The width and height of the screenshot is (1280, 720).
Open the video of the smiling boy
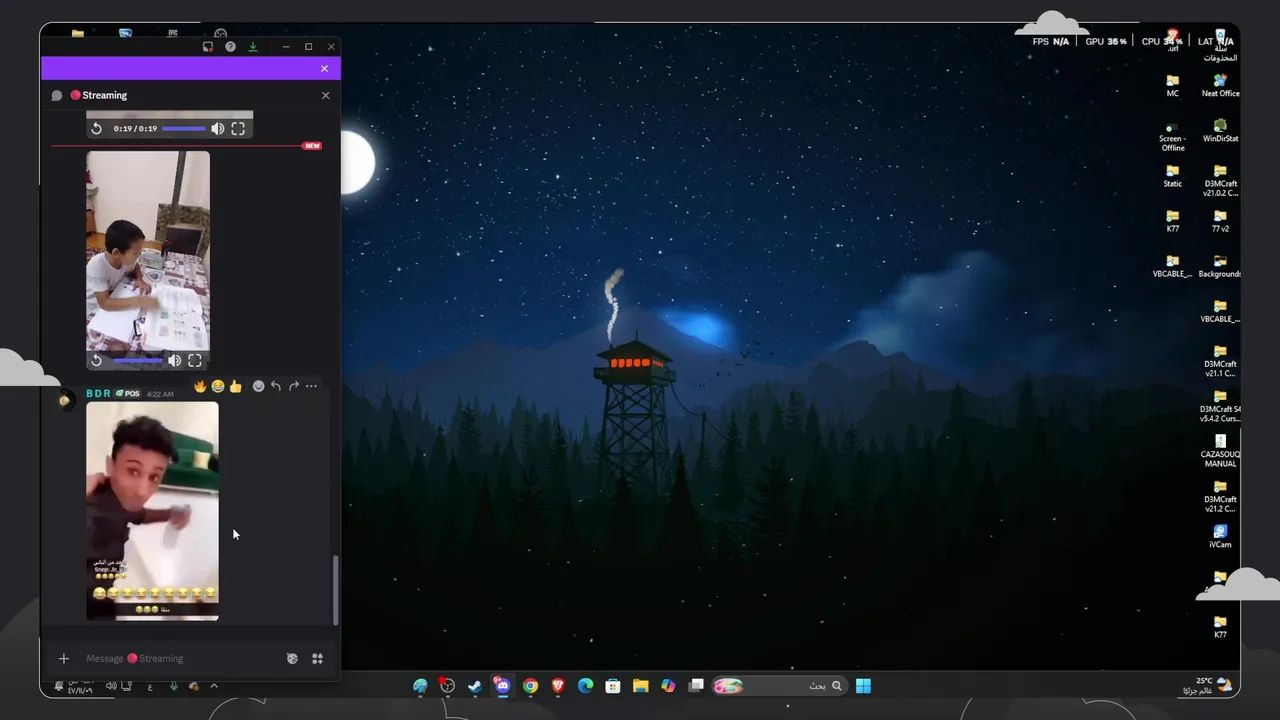[x=152, y=511]
